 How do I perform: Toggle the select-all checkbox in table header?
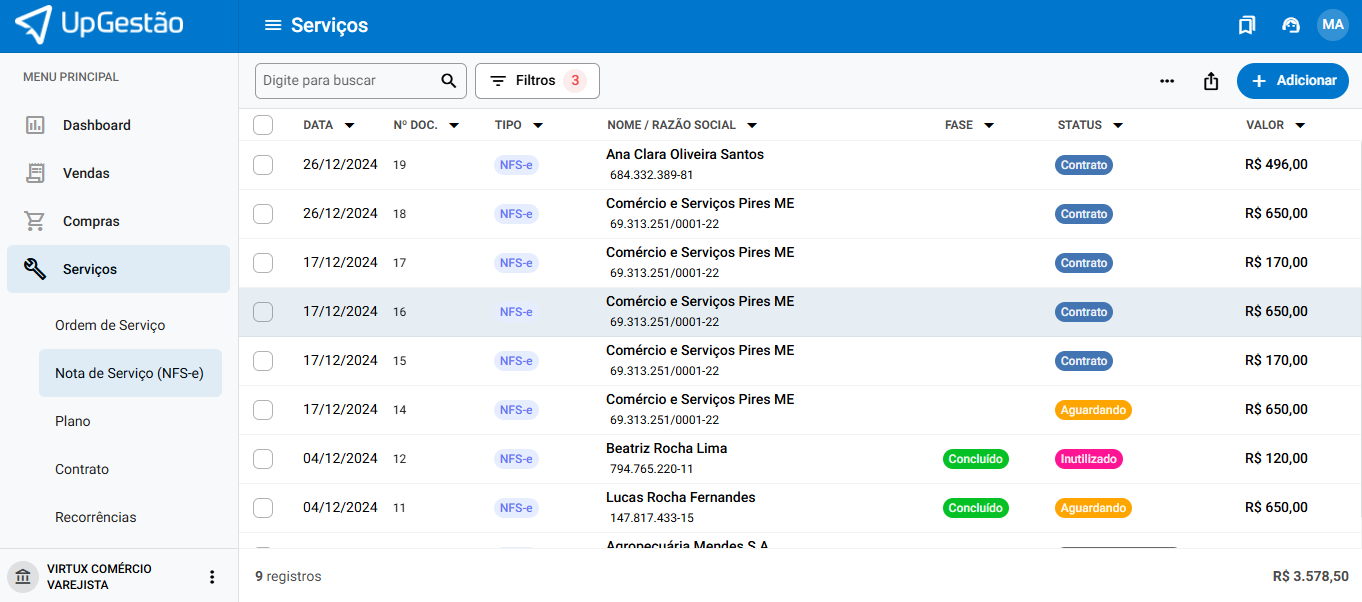click(x=263, y=125)
